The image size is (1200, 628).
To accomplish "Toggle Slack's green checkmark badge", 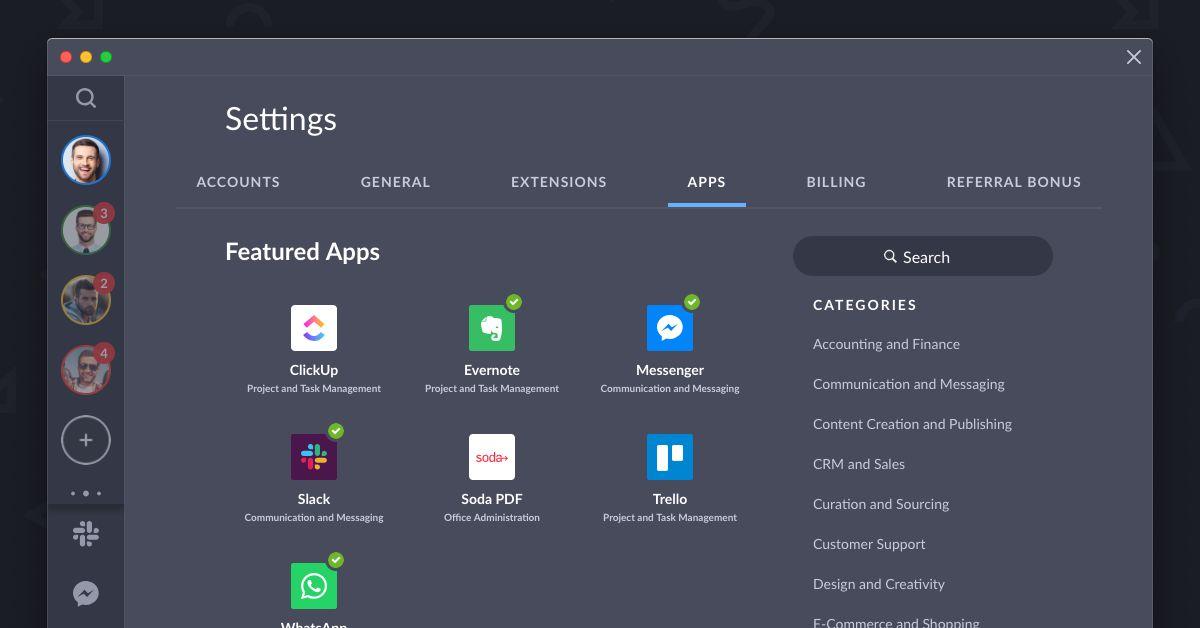I will pyautogui.click(x=336, y=431).
